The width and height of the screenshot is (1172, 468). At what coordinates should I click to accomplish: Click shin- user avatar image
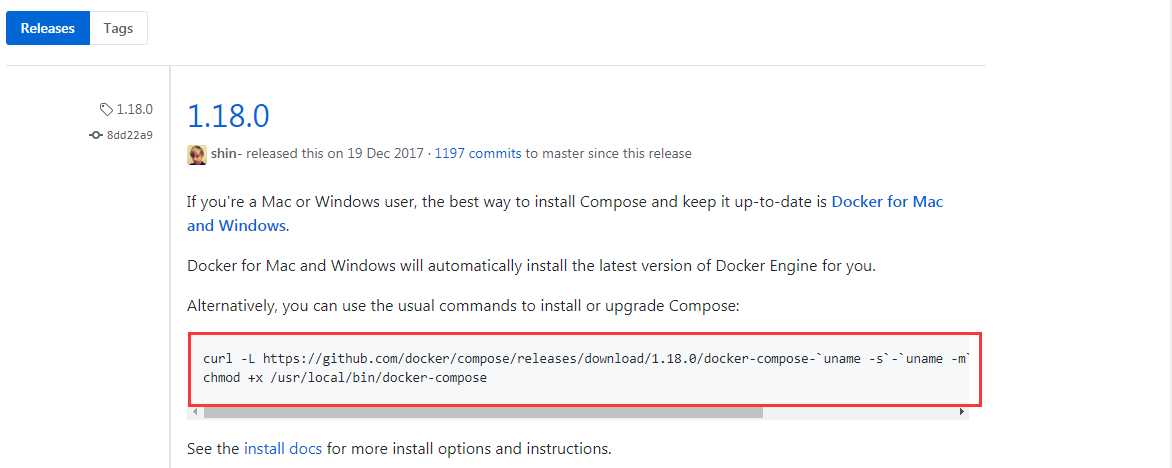coord(197,154)
